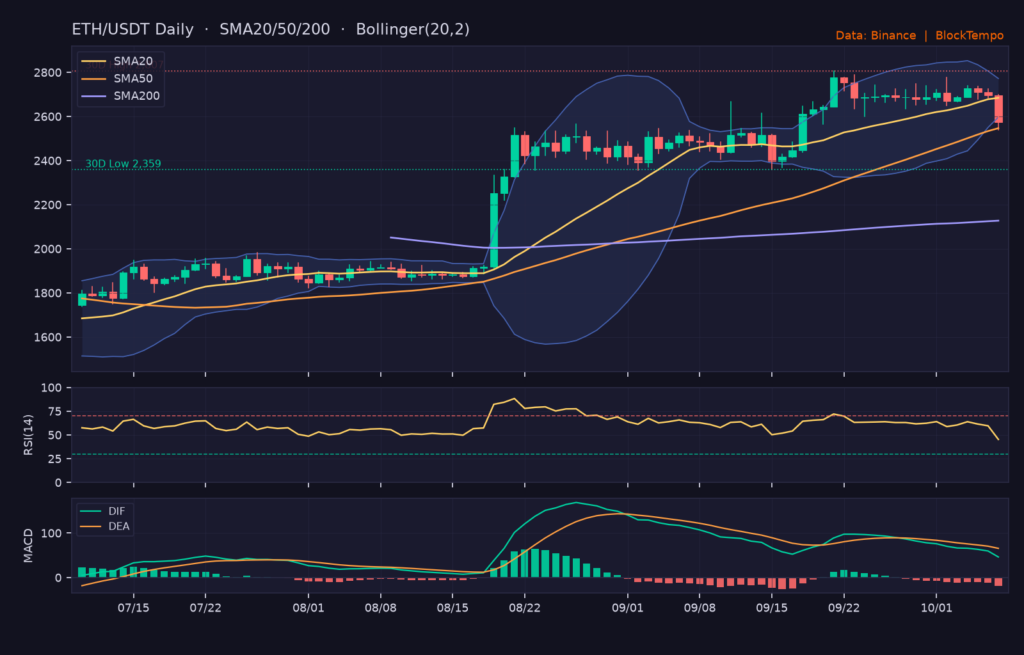Click the 30D Low 2,359 annotation
Image resolution: width=1024 pixels, height=655 pixels.
pyautogui.click(x=123, y=163)
